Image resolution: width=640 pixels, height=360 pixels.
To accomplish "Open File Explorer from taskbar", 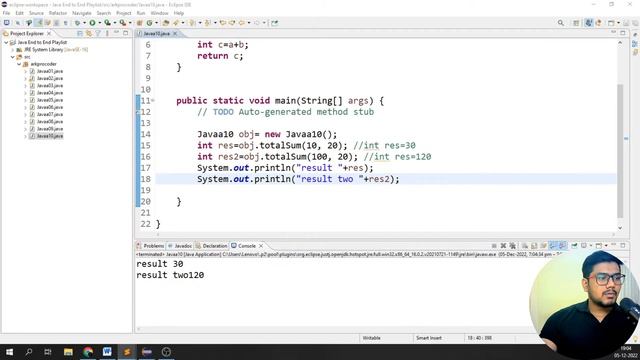I will click(x=68, y=352).
